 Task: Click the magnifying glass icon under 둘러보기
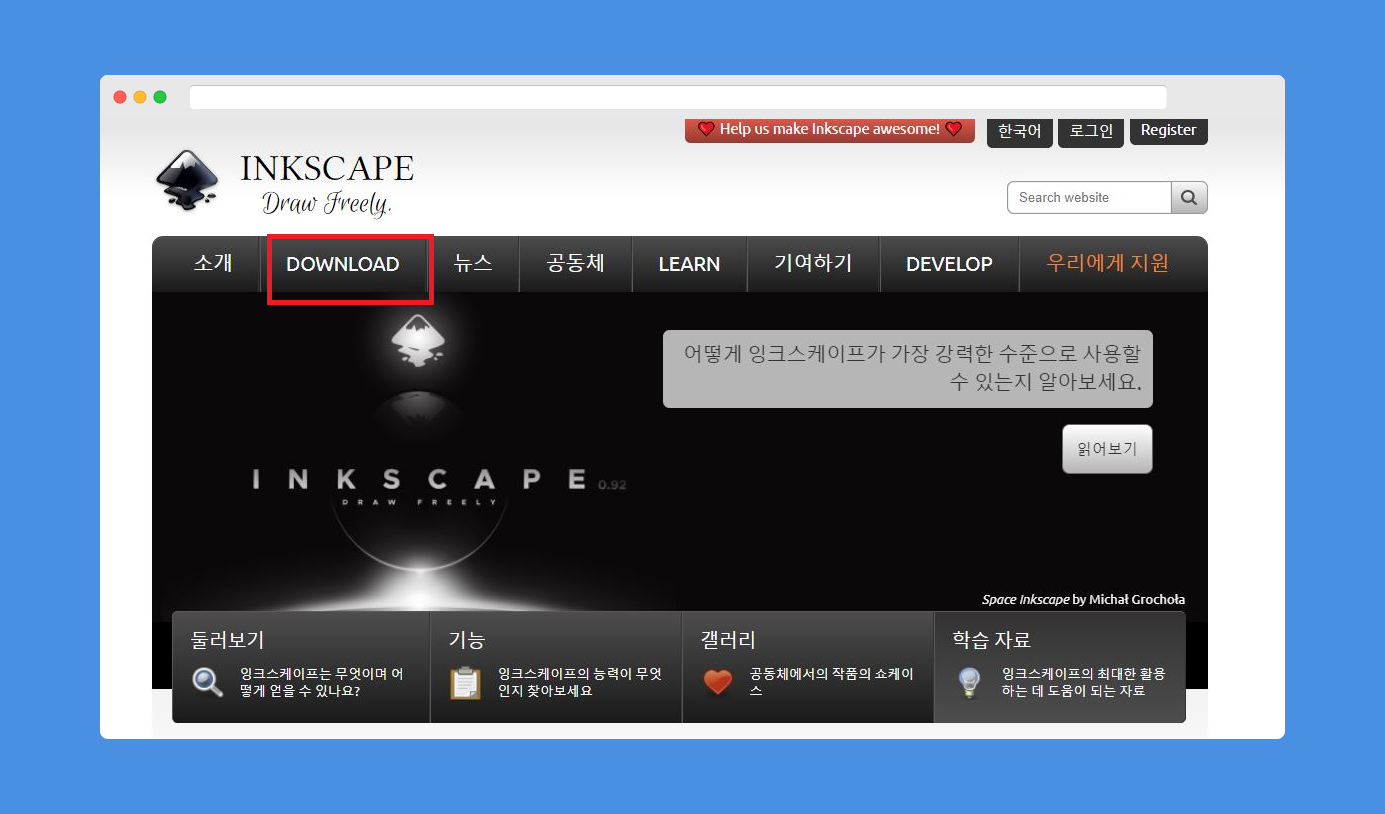(x=208, y=682)
